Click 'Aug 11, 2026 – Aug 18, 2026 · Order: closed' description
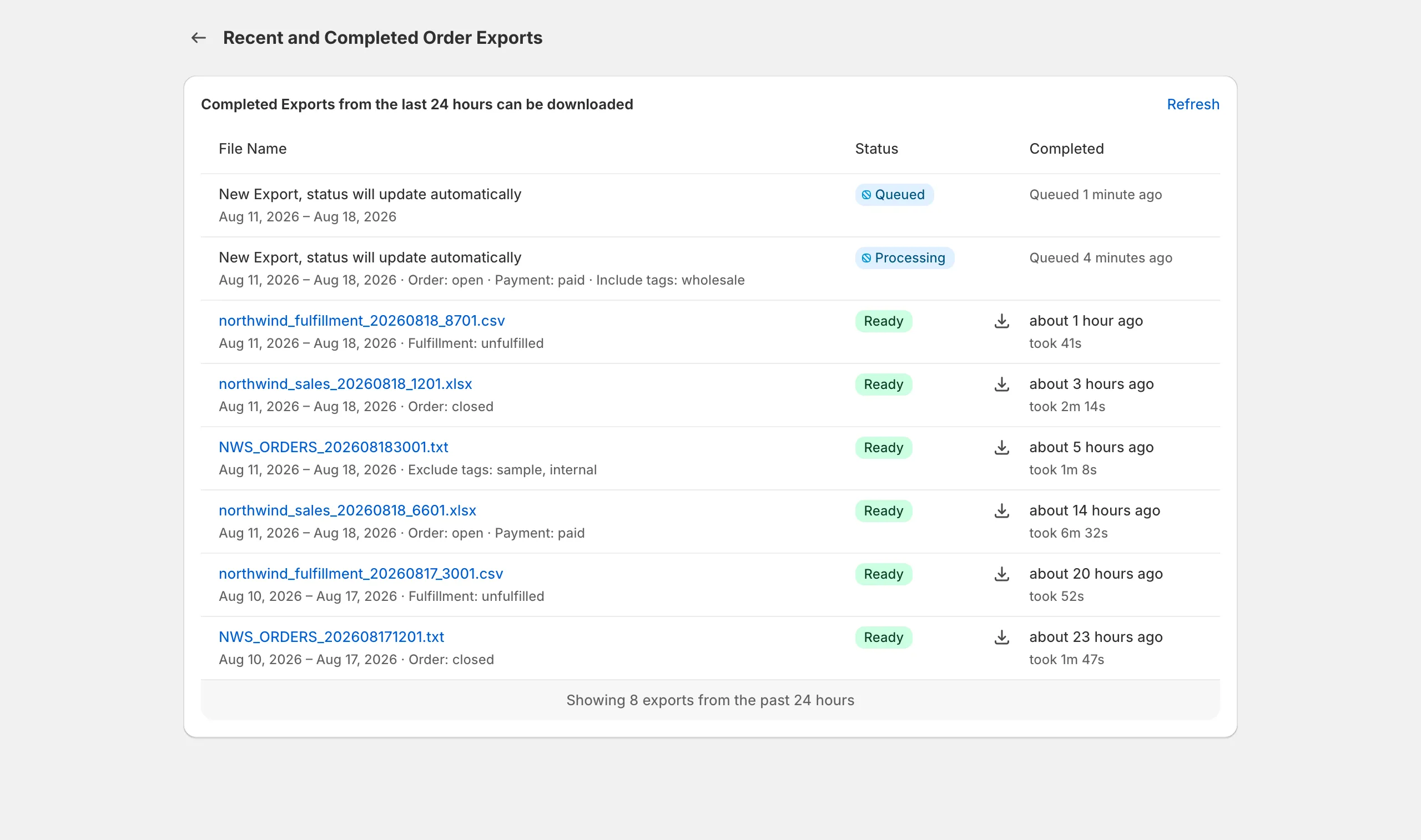 356,407
